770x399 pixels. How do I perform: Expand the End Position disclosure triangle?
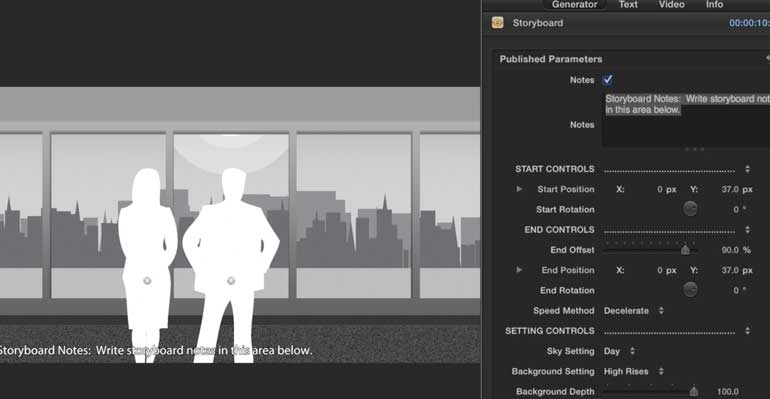tap(519, 270)
